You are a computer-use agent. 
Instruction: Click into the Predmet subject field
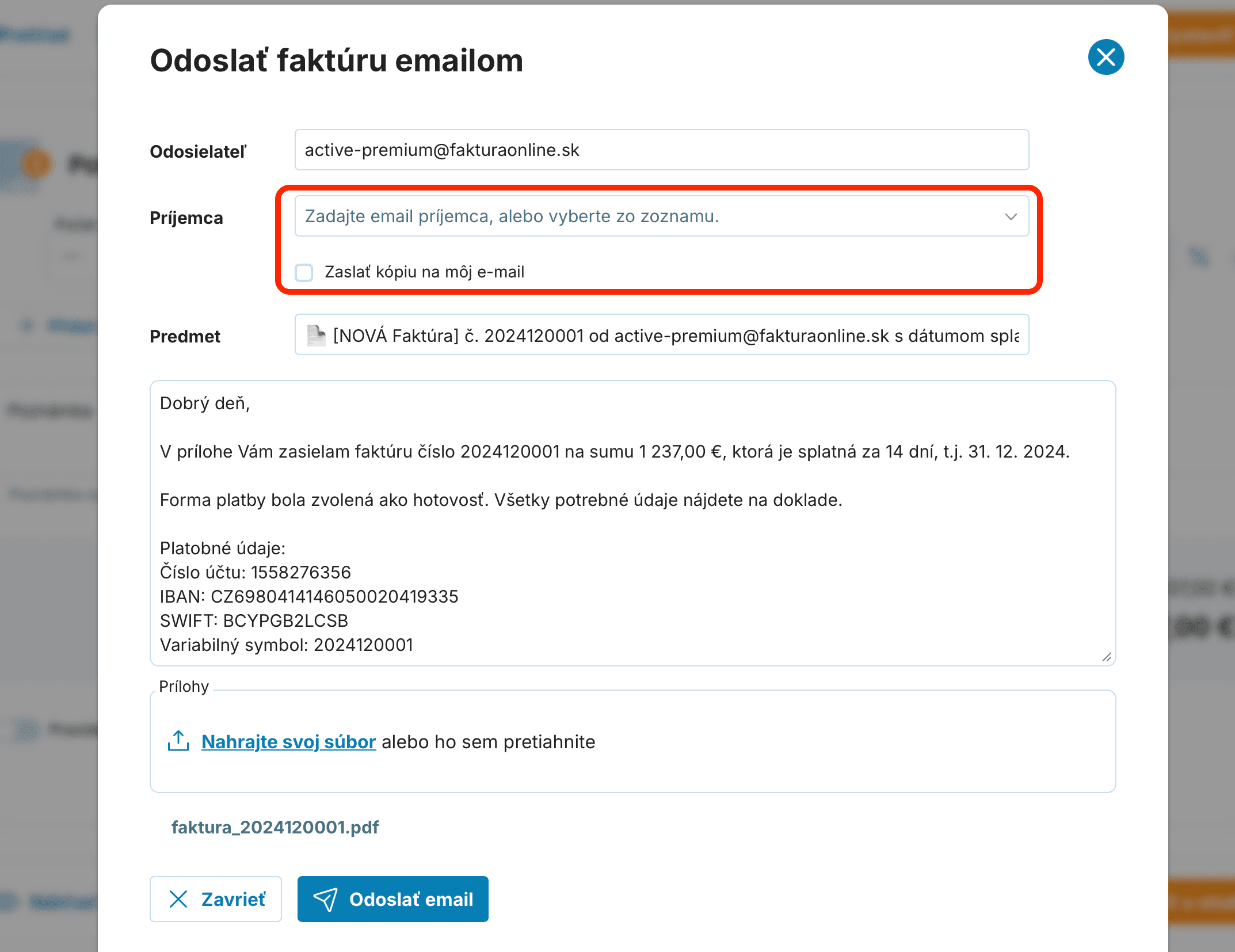(673, 336)
